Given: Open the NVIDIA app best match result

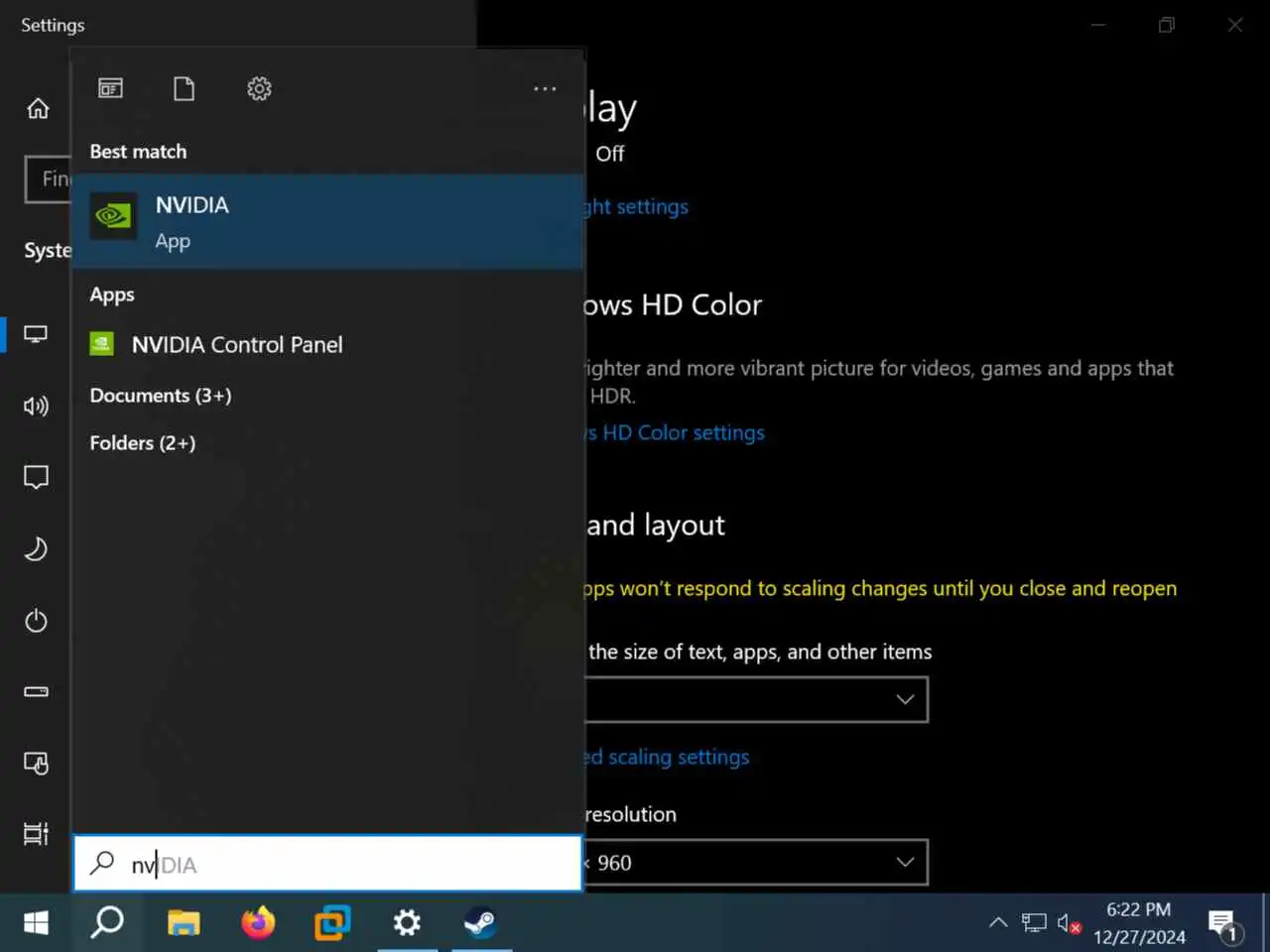Looking at the screenshot, I should tap(327, 221).
